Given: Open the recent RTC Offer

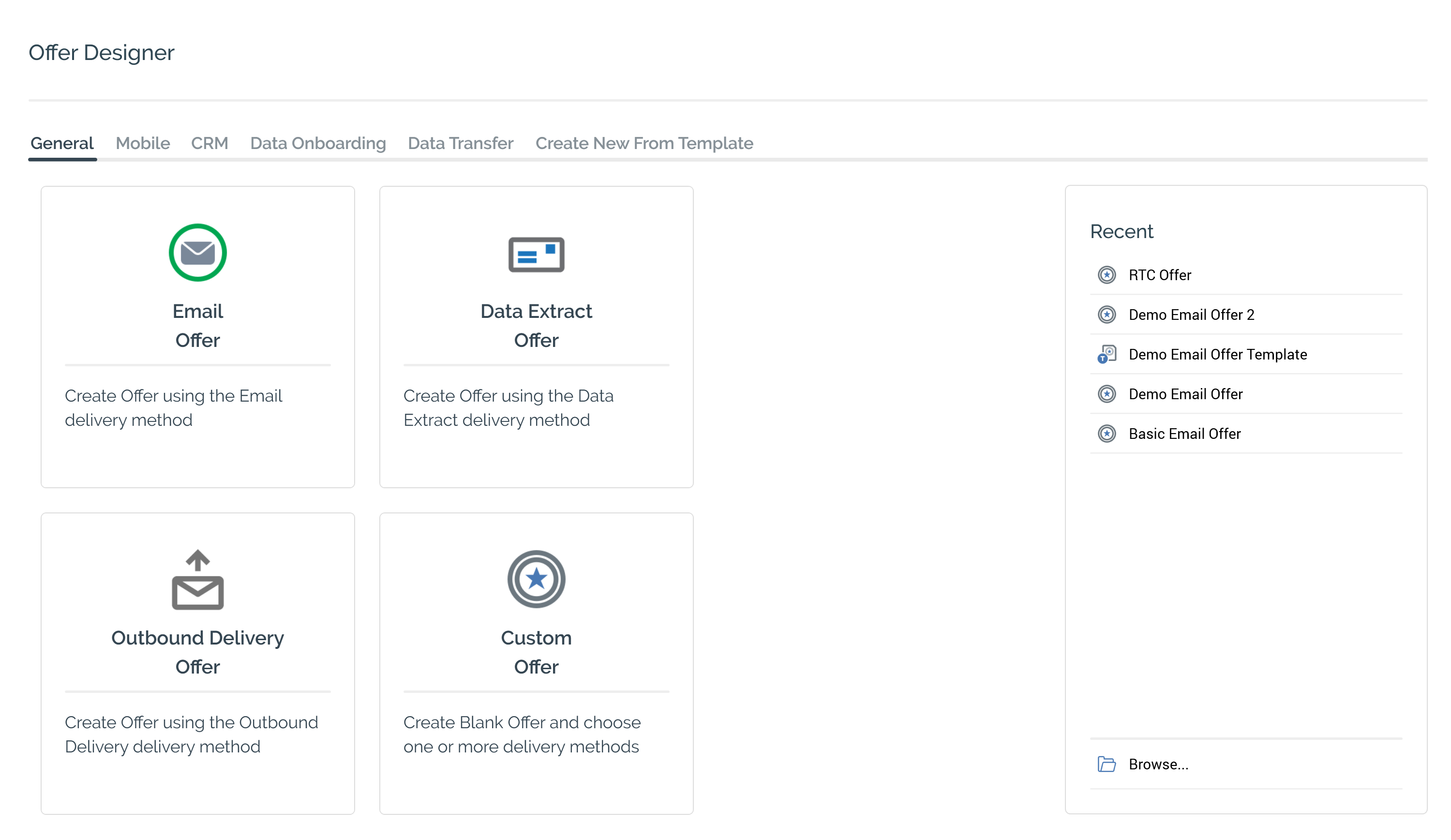Looking at the screenshot, I should pos(1159,275).
